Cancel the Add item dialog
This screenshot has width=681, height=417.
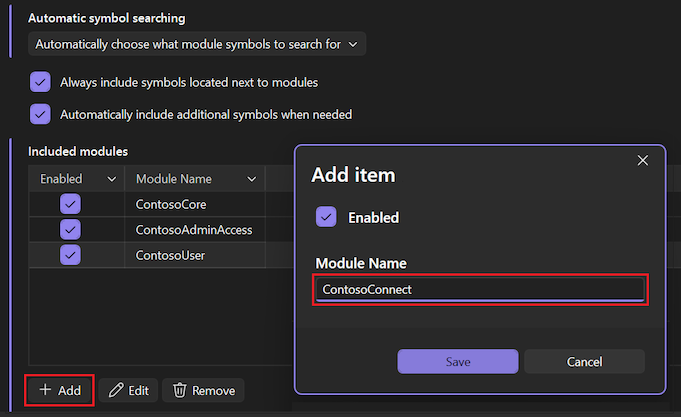(x=584, y=361)
